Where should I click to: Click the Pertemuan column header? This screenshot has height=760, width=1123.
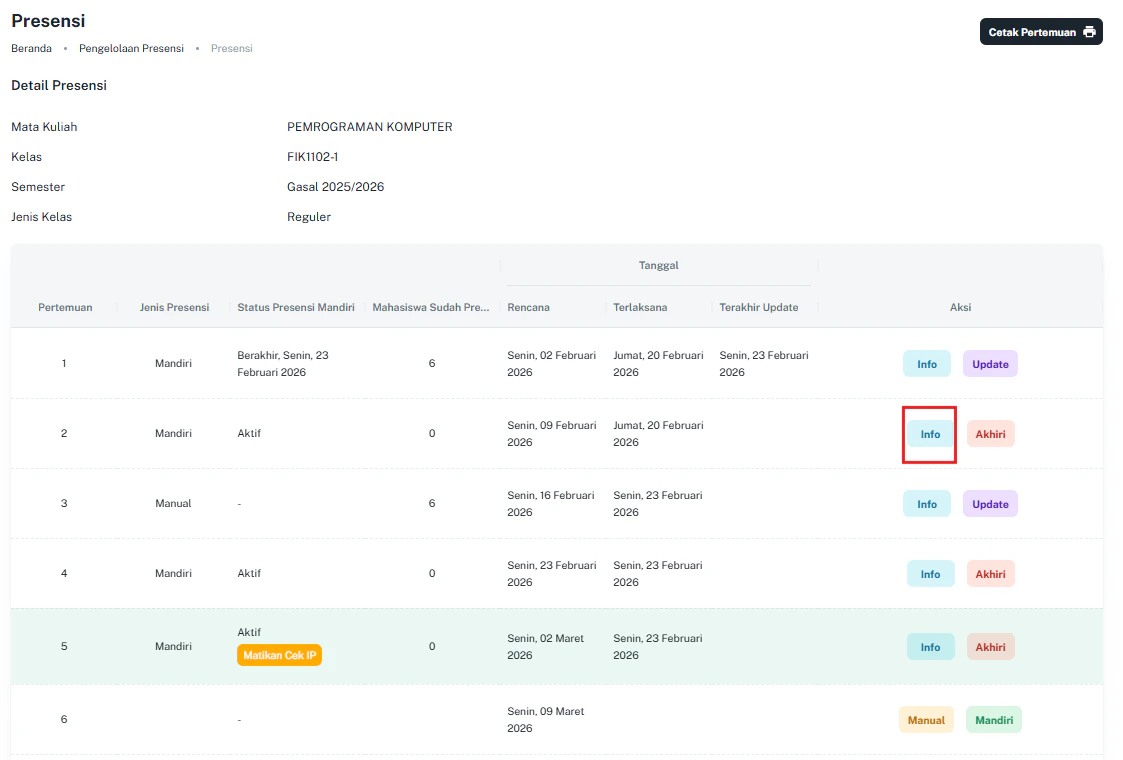[65, 307]
